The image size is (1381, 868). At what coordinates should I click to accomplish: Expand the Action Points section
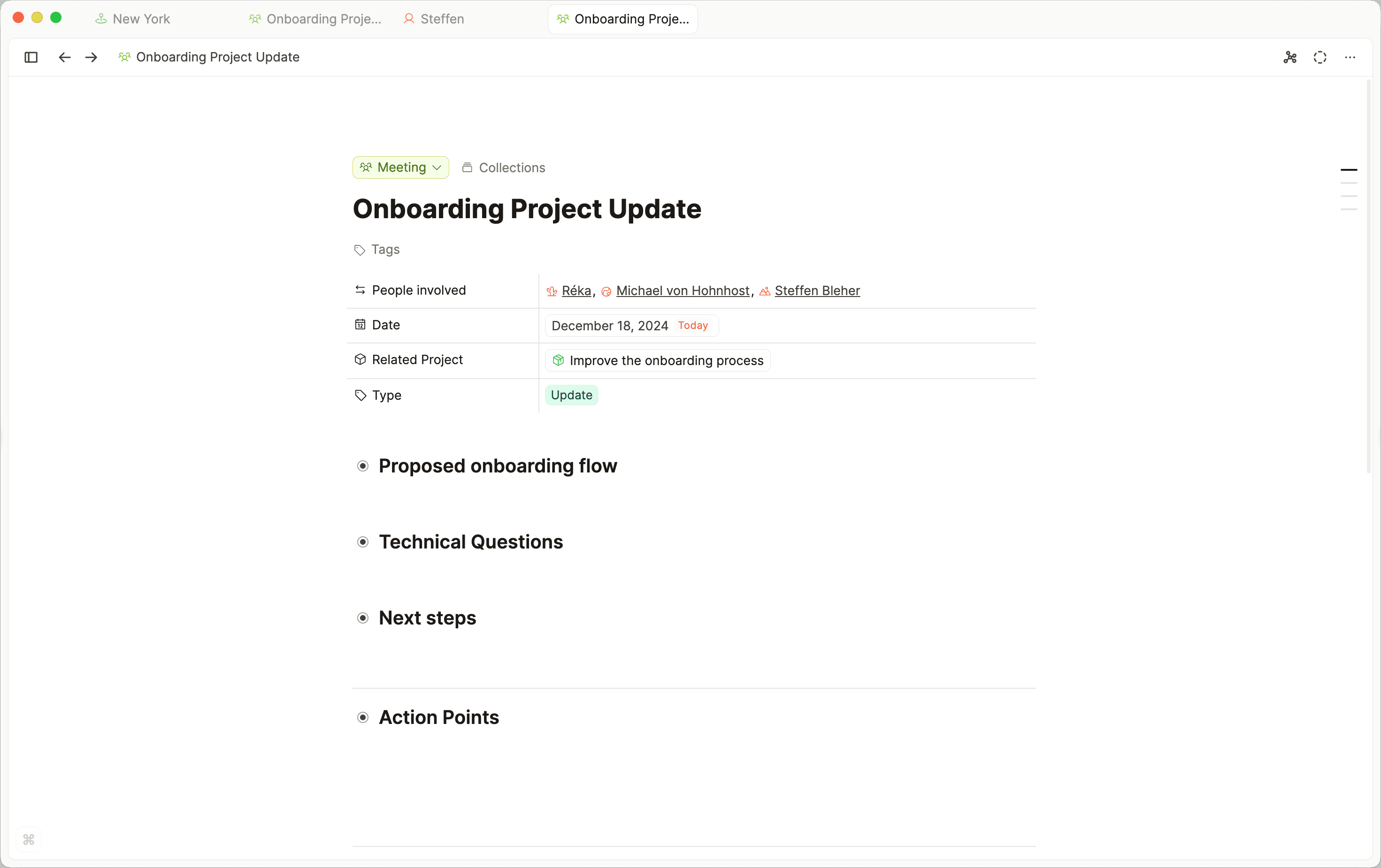(362, 718)
